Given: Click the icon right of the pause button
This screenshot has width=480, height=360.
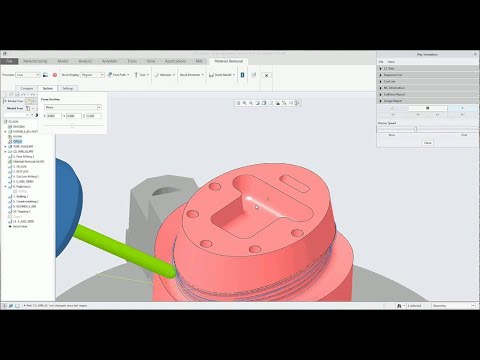Looking at the screenshot, I should click(254, 75).
